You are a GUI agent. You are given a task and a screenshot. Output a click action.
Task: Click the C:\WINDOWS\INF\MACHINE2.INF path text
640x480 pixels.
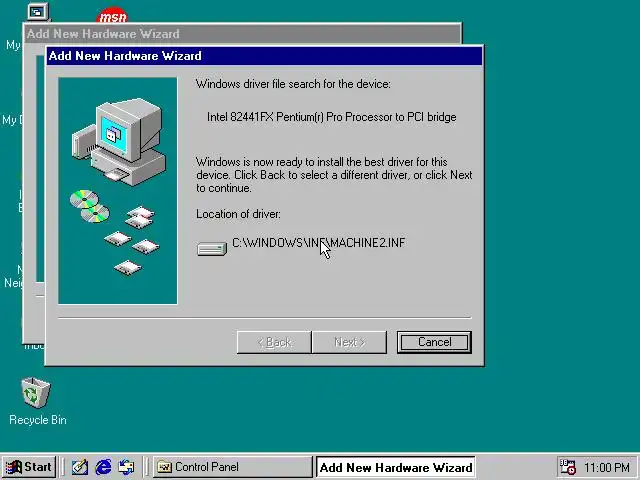(318, 243)
